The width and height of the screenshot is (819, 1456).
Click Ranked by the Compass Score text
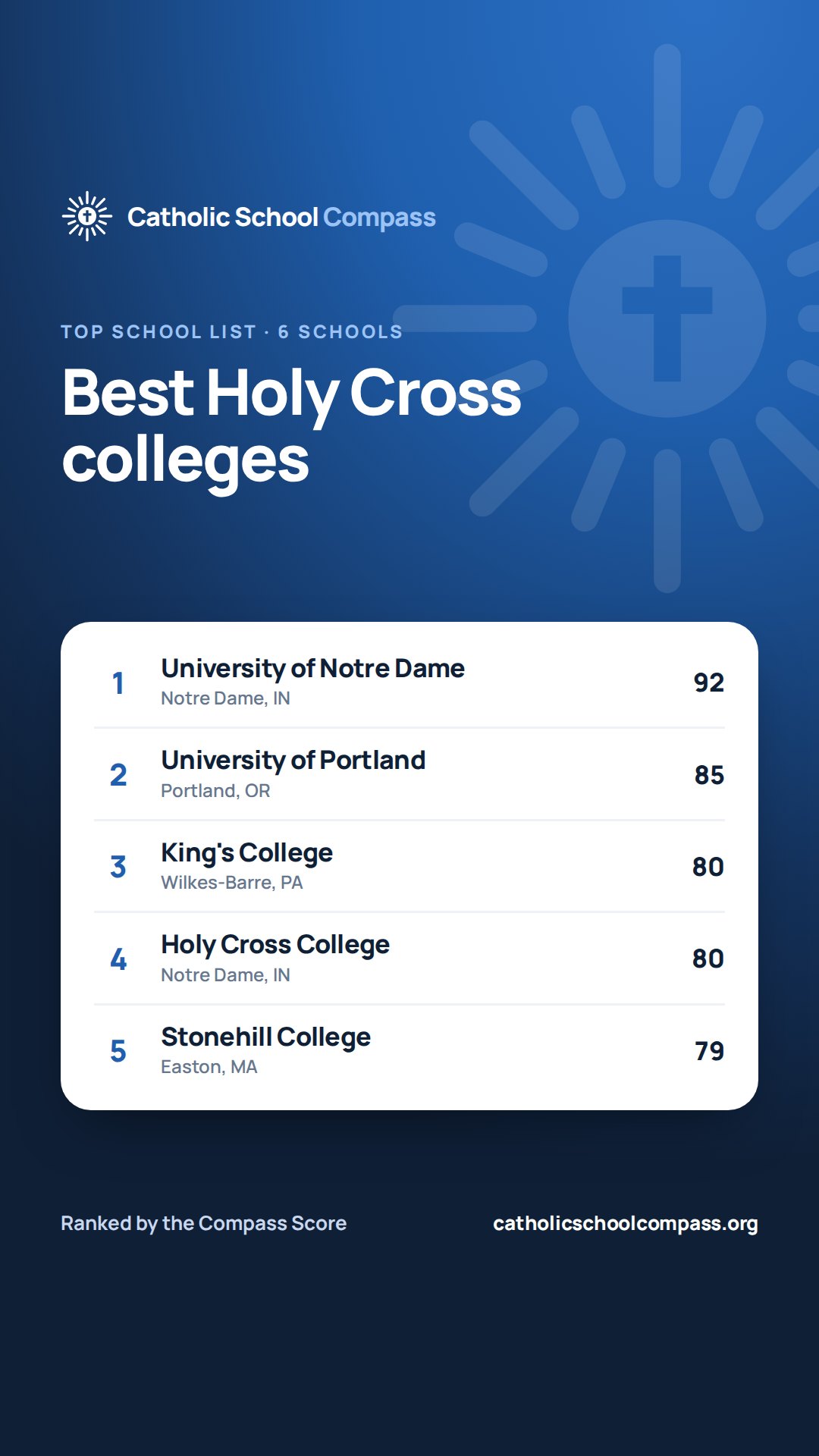click(x=203, y=1223)
